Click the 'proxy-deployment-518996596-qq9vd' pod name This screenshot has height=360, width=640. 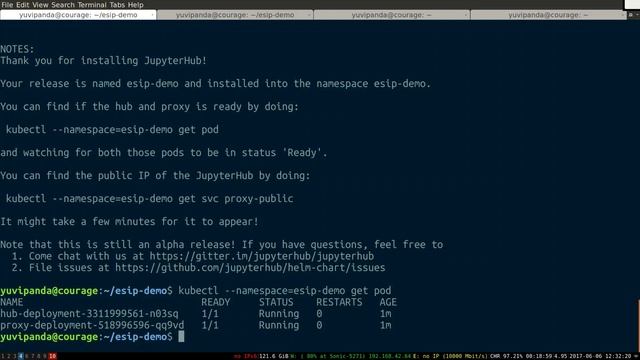92,325
